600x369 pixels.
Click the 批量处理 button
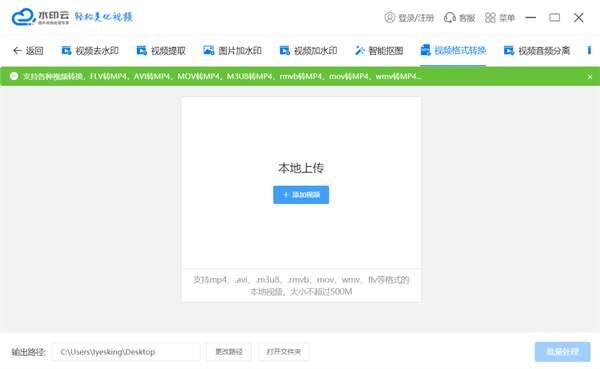562,351
